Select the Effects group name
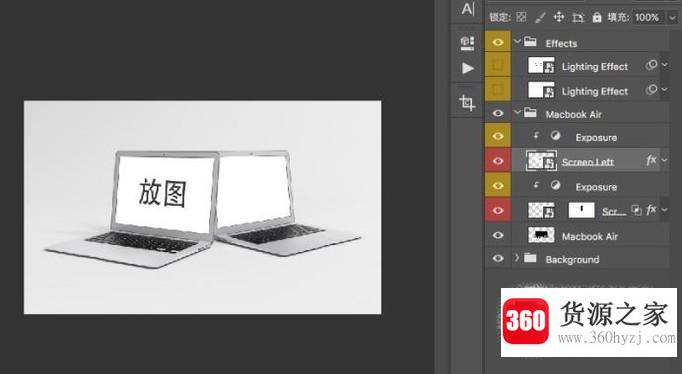The image size is (682, 374). [x=561, y=43]
